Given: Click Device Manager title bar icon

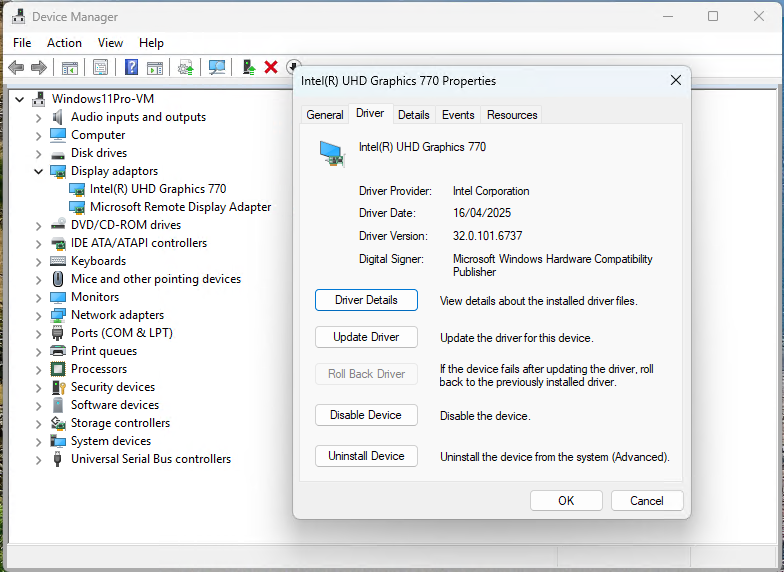Looking at the screenshot, I should [18, 16].
